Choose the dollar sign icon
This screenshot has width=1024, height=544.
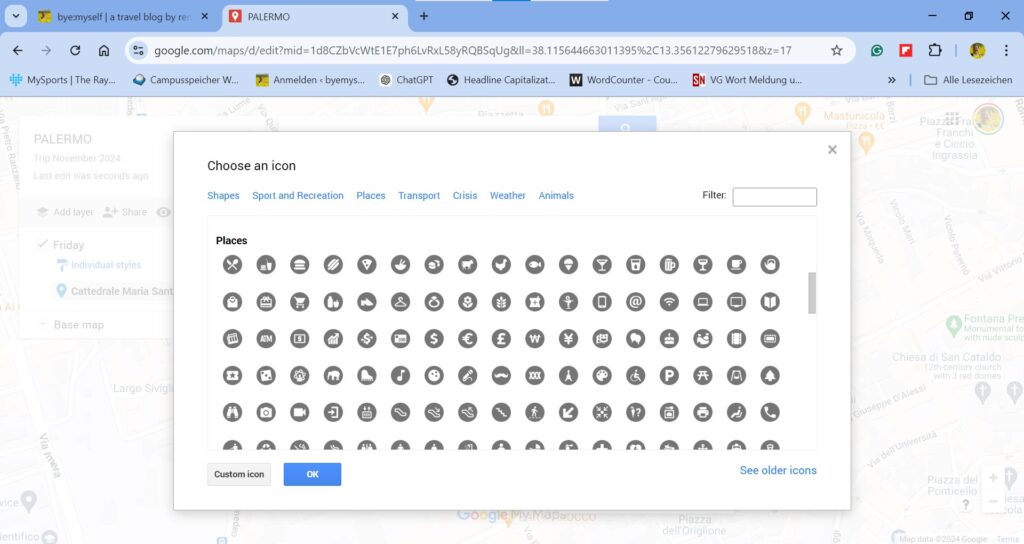(x=434, y=338)
